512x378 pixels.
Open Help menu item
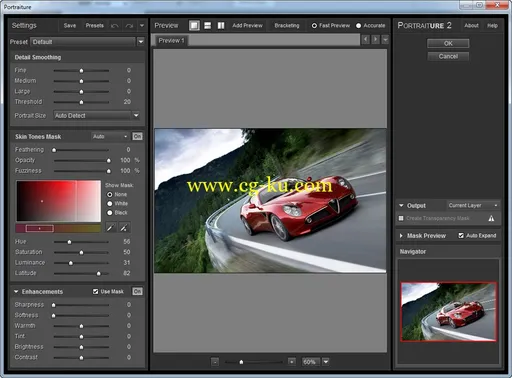492,26
